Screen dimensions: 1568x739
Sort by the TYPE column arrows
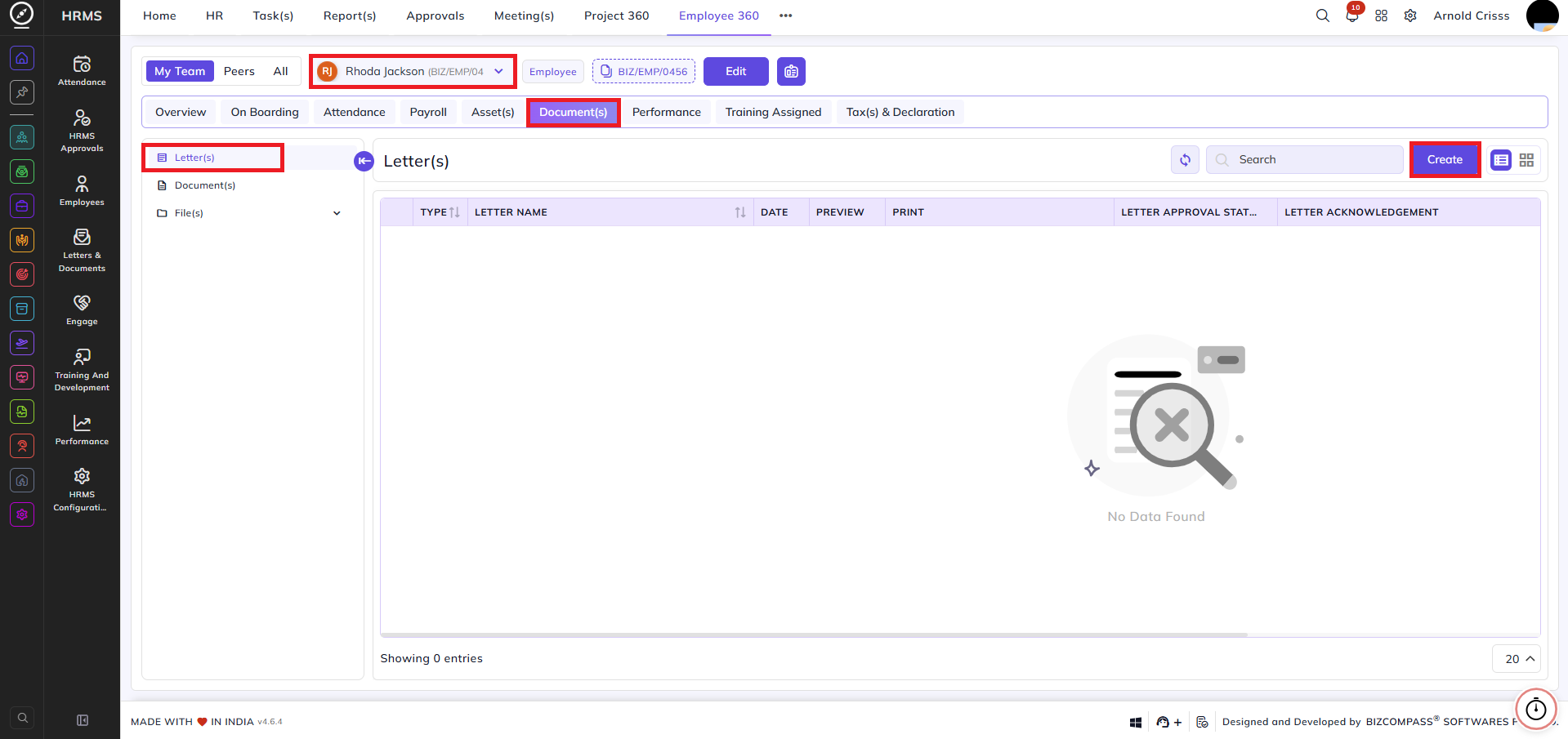[454, 212]
